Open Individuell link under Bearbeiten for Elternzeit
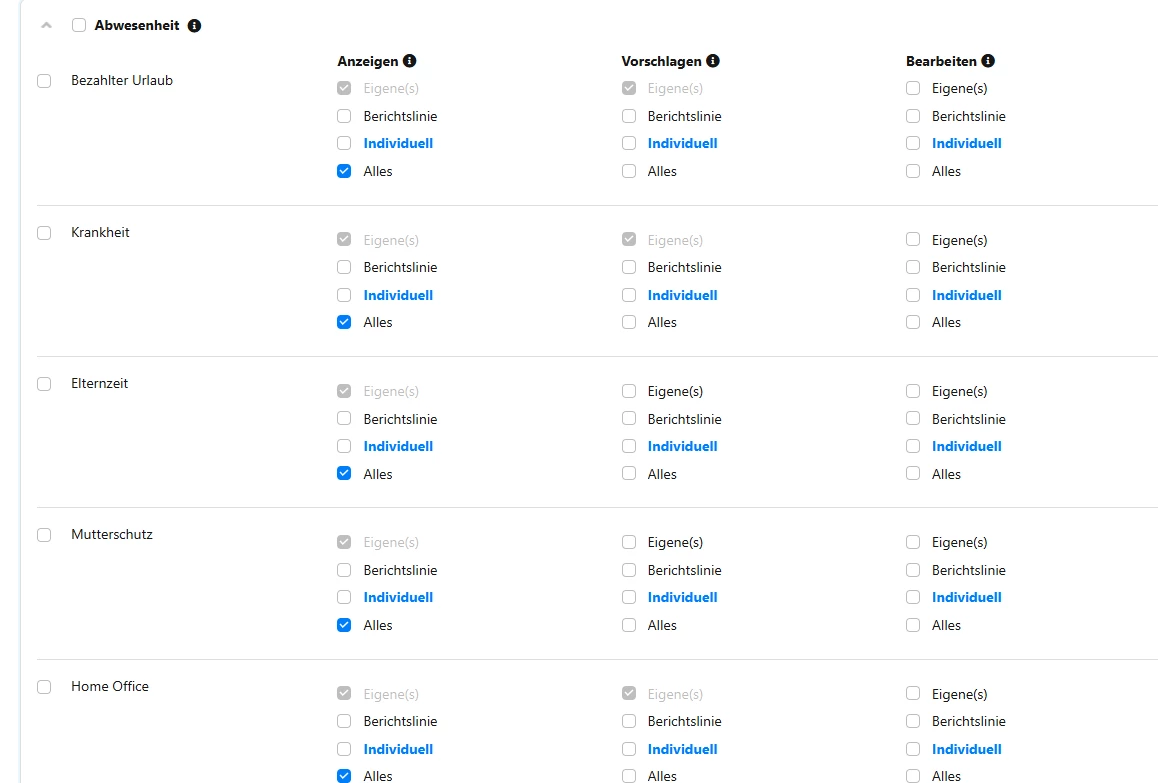The height and width of the screenshot is (783, 1158). (966, 446)
